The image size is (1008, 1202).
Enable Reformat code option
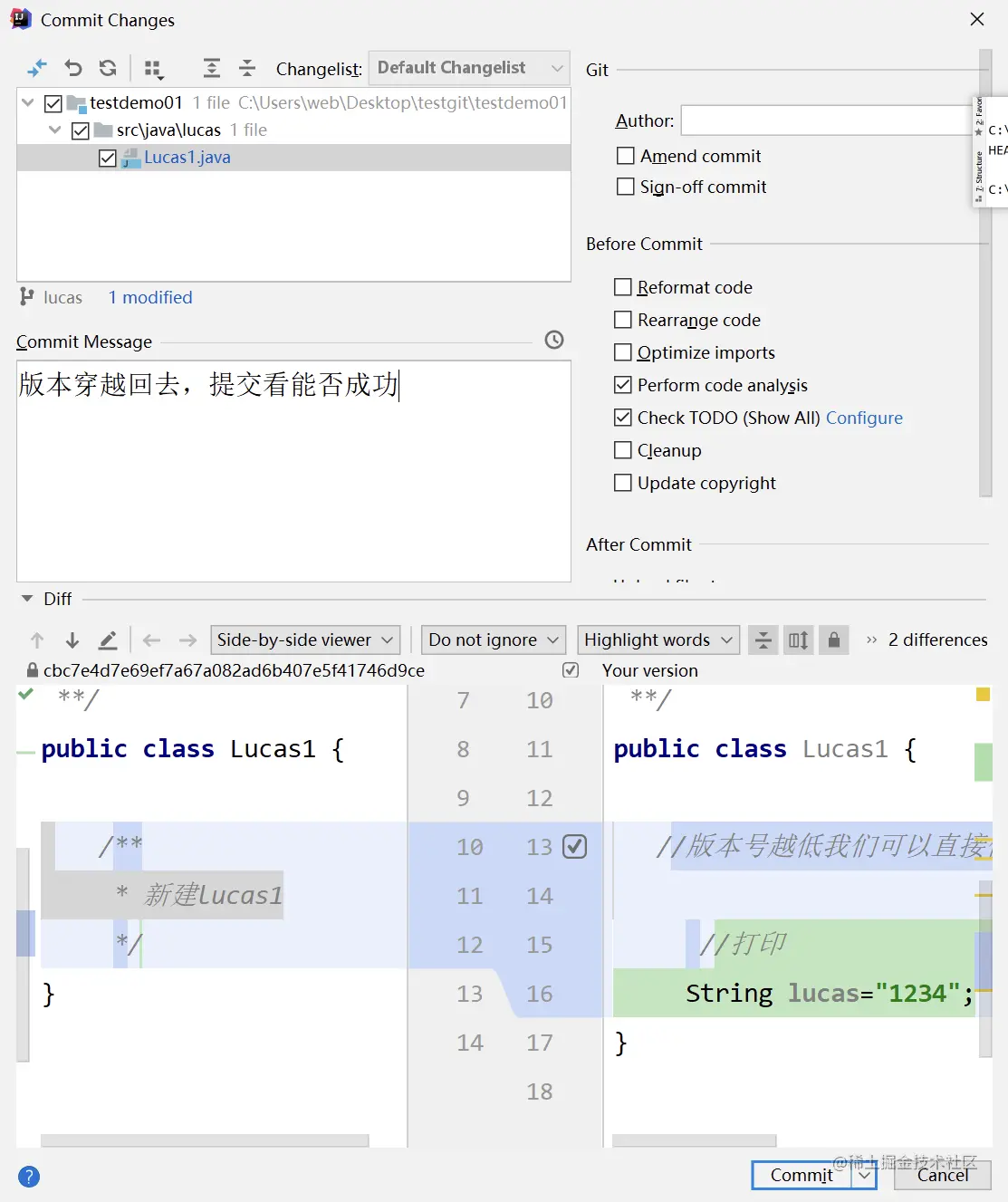tap(622, 287)
